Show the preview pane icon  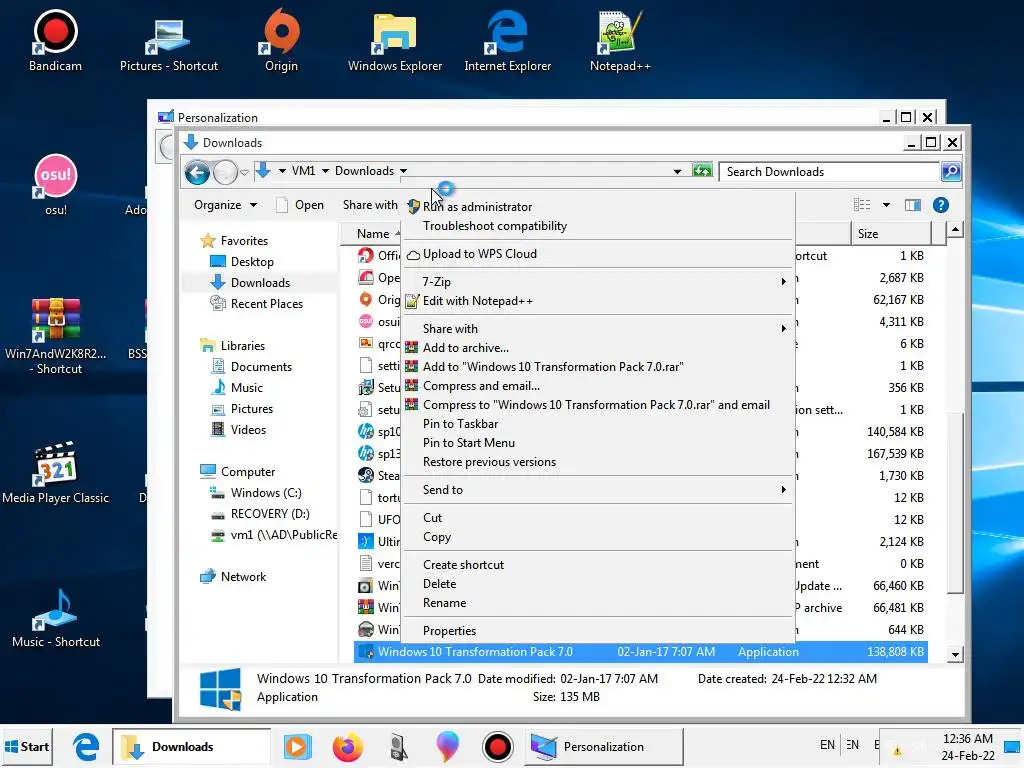tap(912, 205)
